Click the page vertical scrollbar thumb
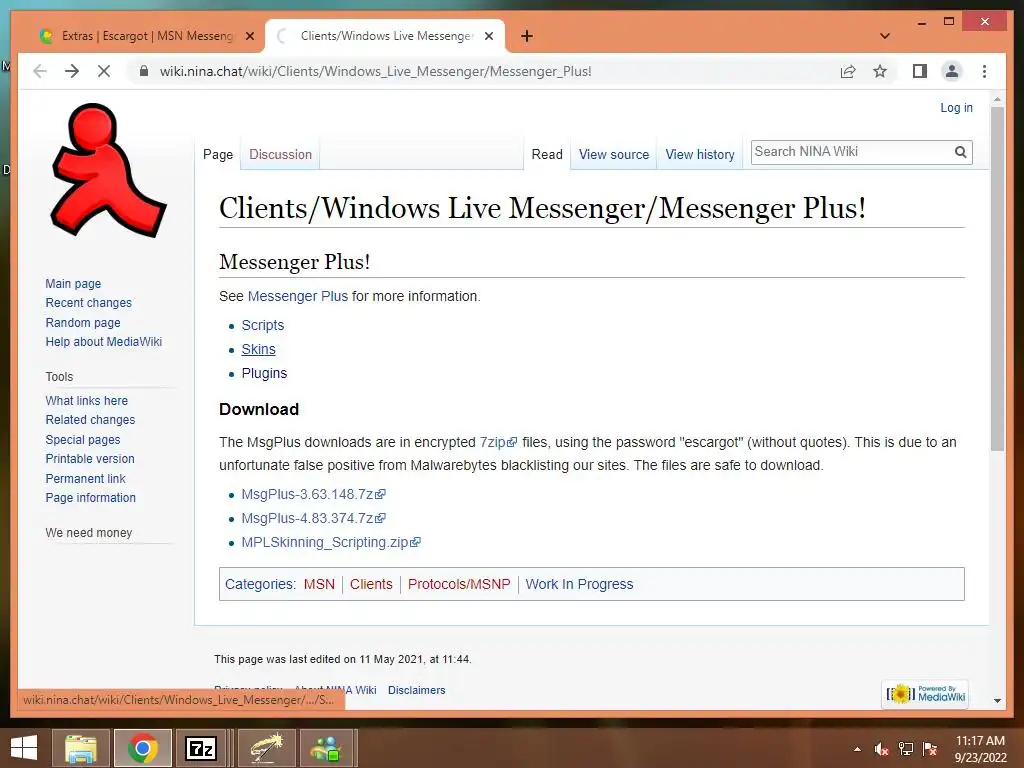 (997, 279)
